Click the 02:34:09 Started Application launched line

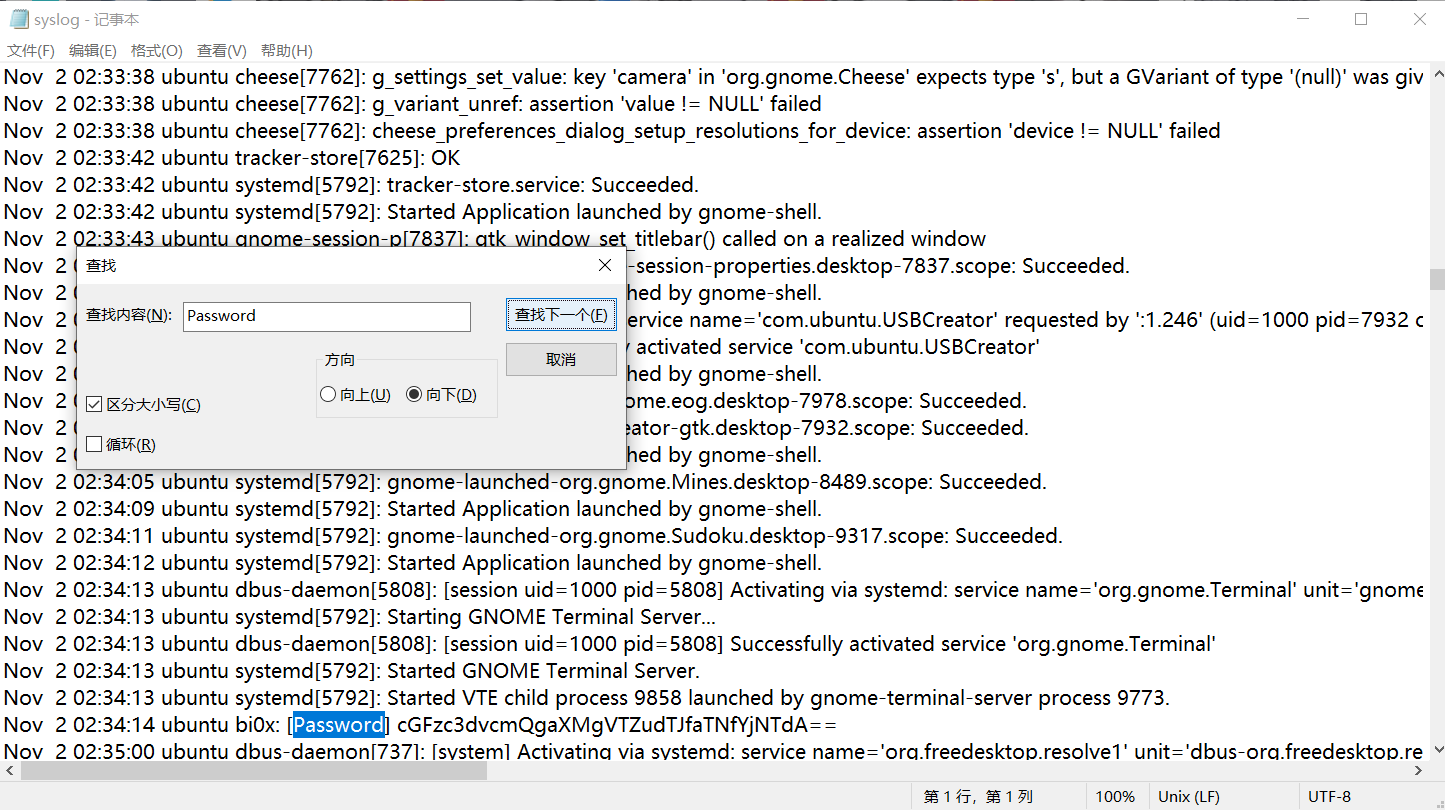pyautogui.click(x=413, y=509)
